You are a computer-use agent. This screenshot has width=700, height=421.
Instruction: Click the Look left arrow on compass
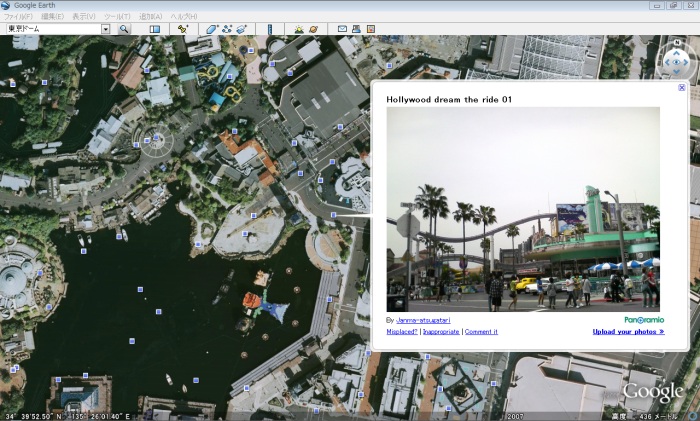pos(667,63)
